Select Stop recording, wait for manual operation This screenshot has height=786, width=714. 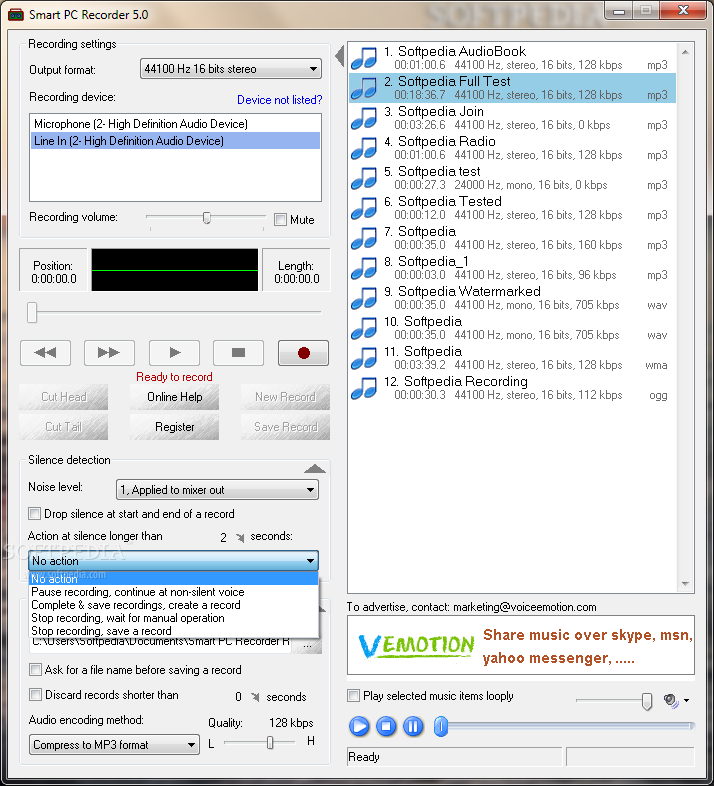[x=173, y=618]
